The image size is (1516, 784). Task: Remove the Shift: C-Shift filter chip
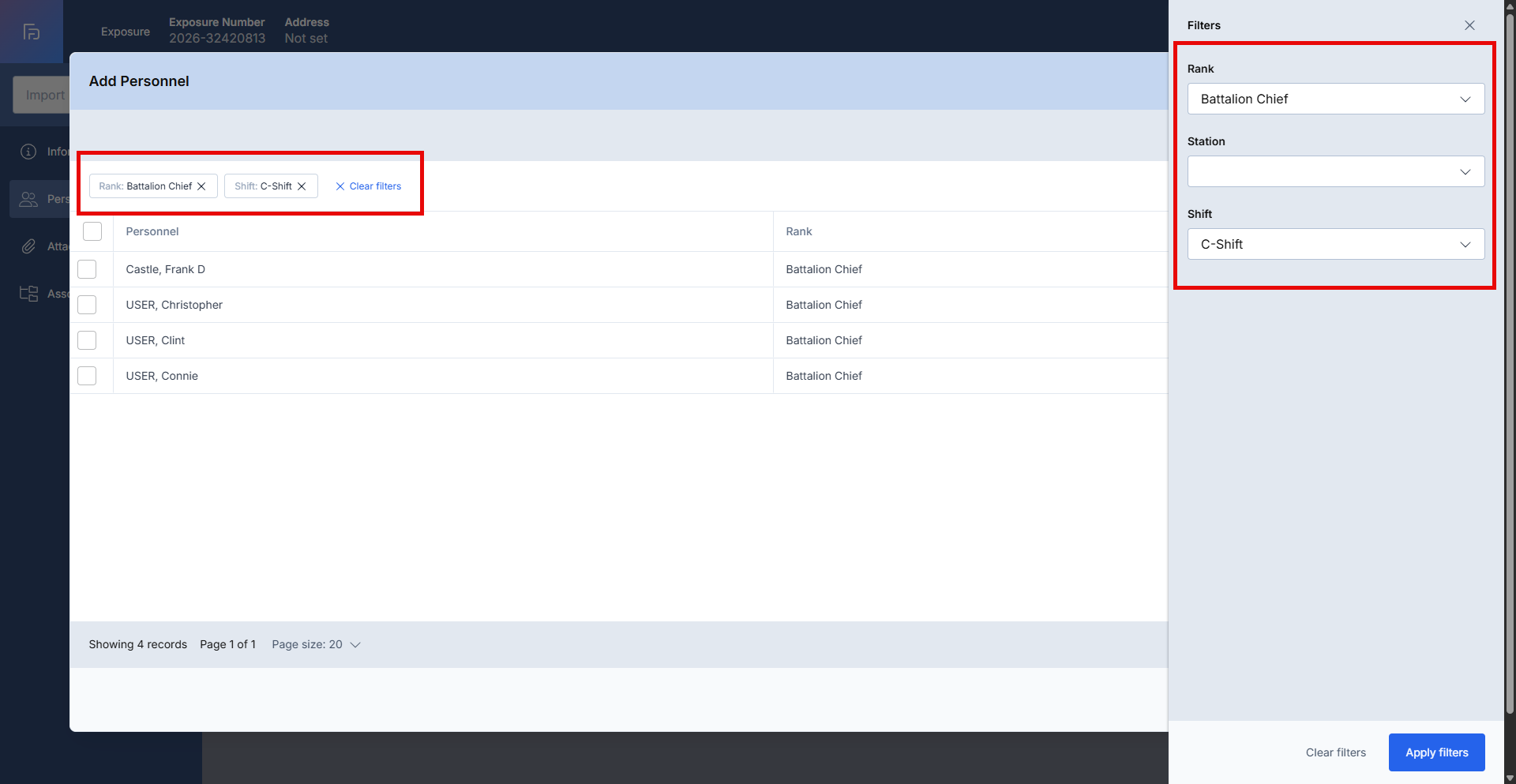coord(302,186)
